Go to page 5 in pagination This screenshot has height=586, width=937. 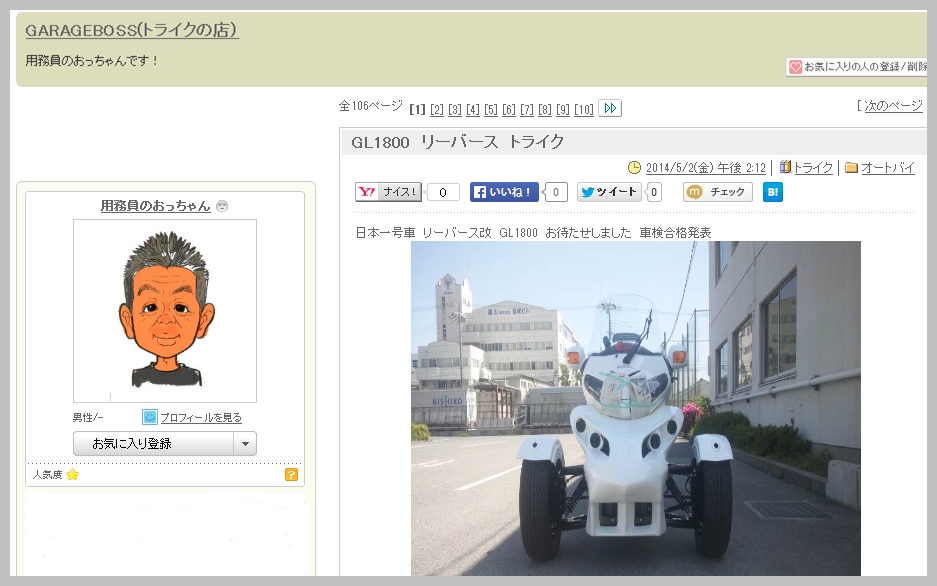click(x=491, y=109)
